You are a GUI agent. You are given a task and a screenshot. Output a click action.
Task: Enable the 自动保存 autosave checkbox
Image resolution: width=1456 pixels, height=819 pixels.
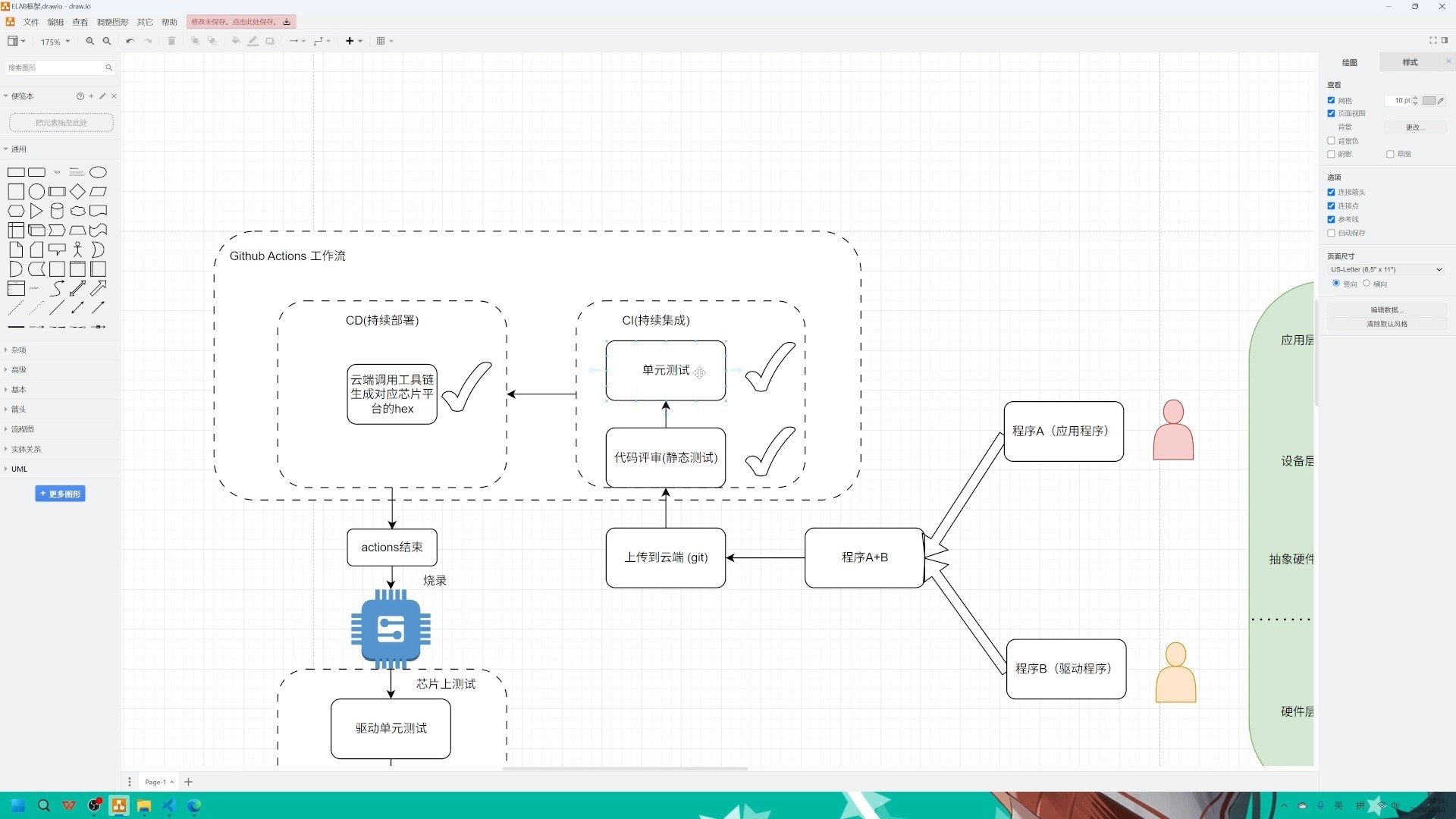tap(1331, 233)
